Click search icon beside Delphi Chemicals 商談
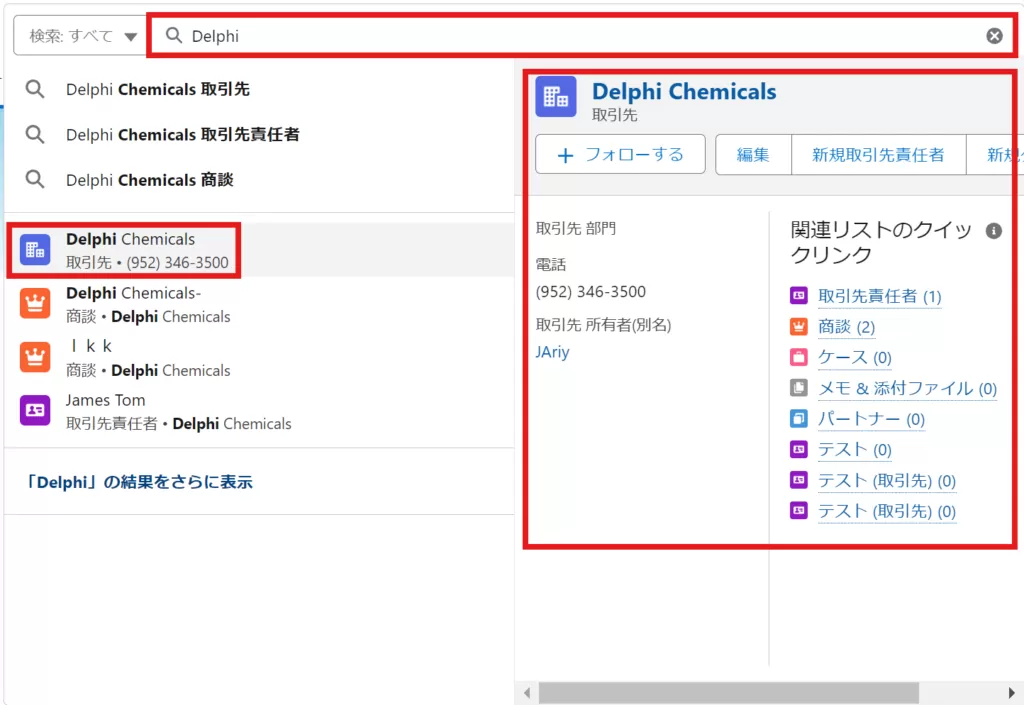This screenshot has height=705, width=1024. [35, 180]
